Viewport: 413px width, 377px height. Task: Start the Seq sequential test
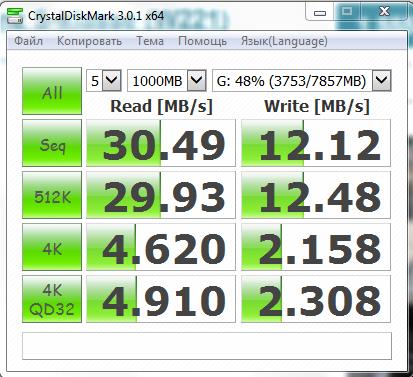52,143
